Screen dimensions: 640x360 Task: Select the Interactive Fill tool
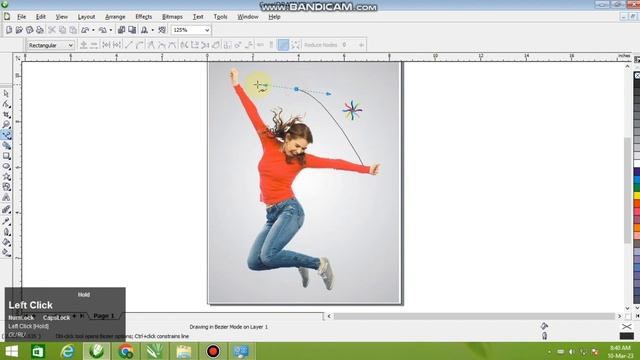(x=6, y=253)
